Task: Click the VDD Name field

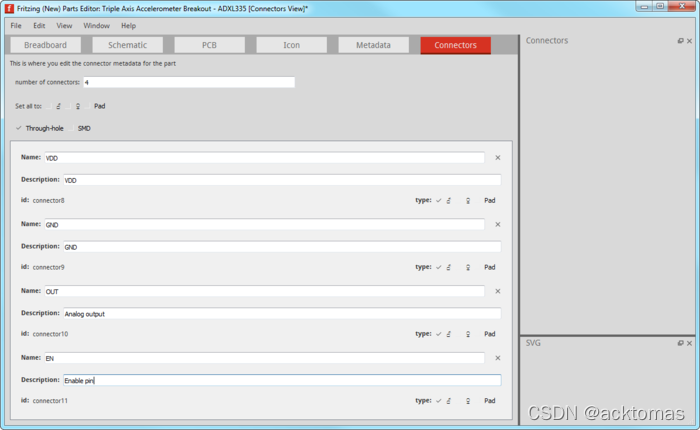Action: click(x=264, y=158)
